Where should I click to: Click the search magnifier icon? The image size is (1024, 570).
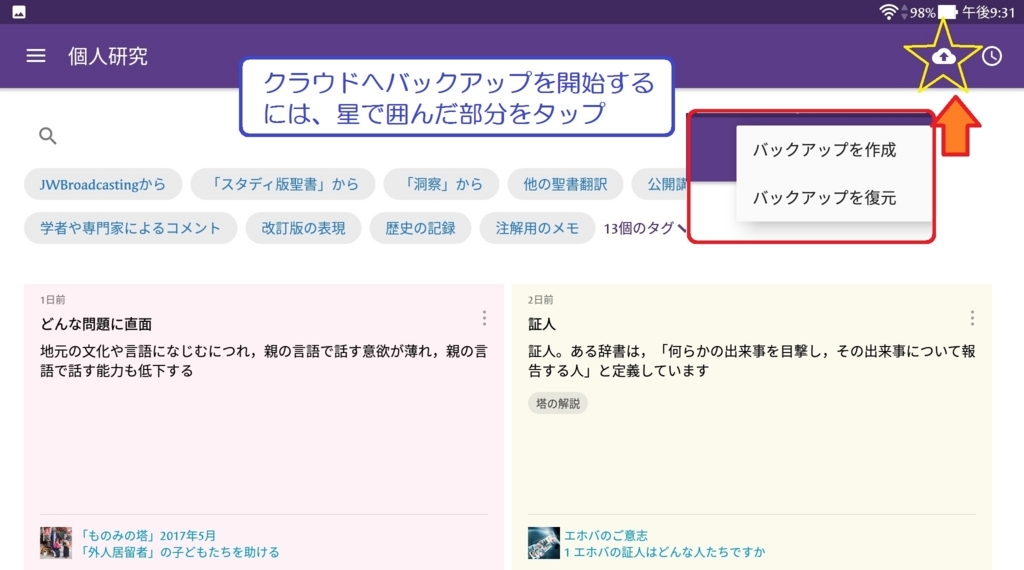coord(48,136)
